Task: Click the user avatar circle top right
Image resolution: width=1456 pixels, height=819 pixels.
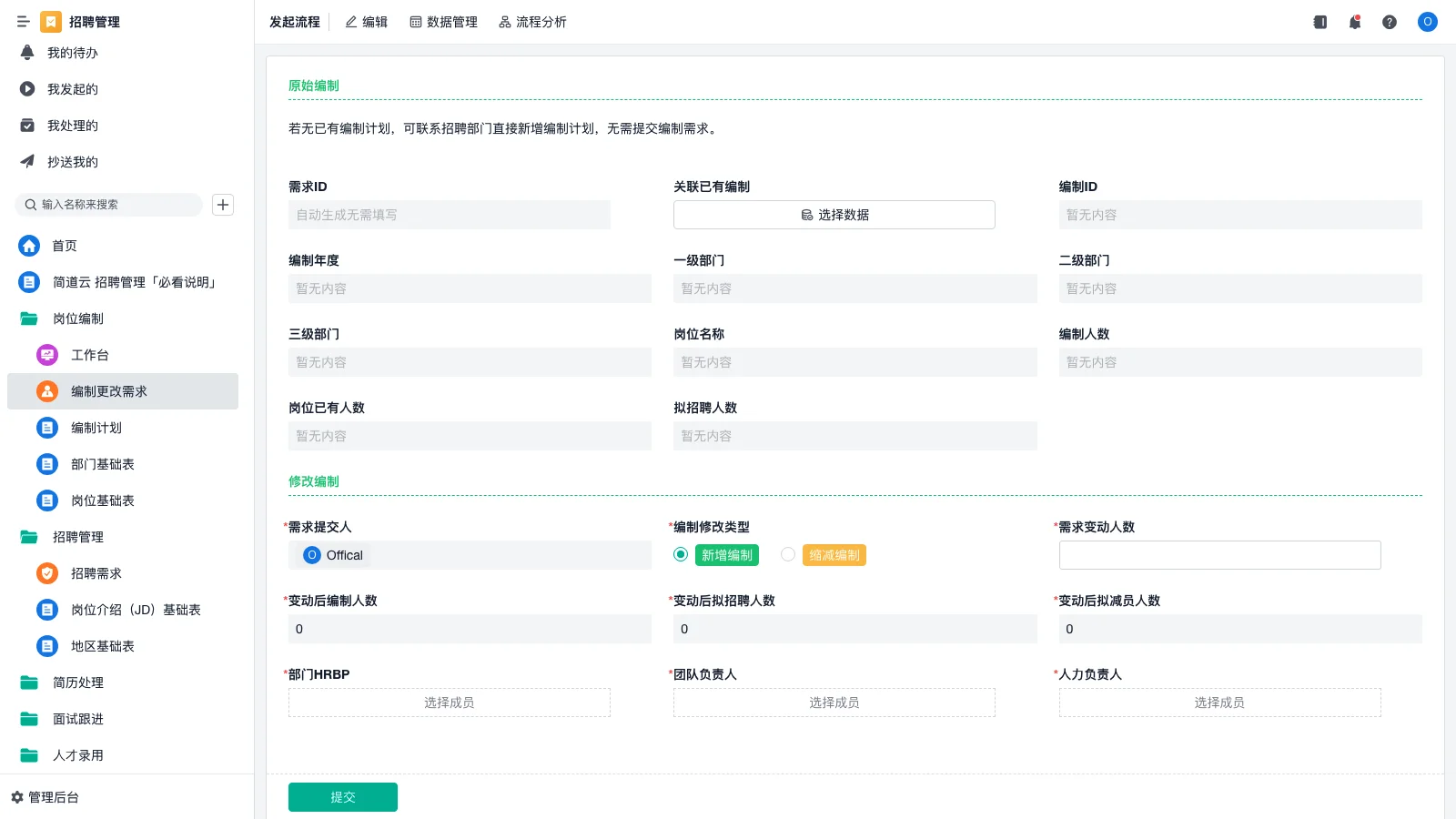Action: pos(1427,22)
